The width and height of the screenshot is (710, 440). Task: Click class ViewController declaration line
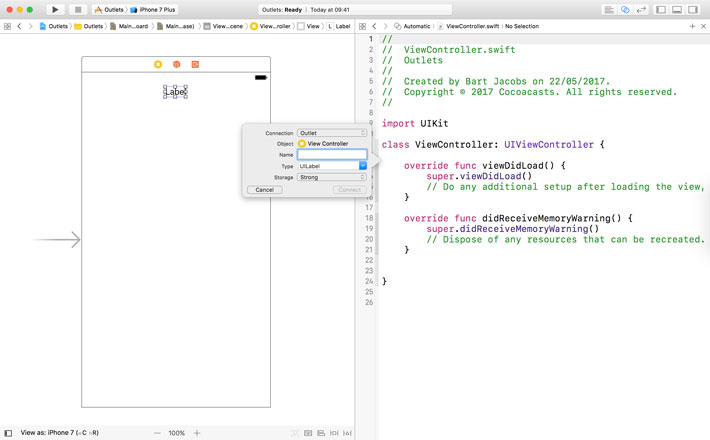pos(493,145)
